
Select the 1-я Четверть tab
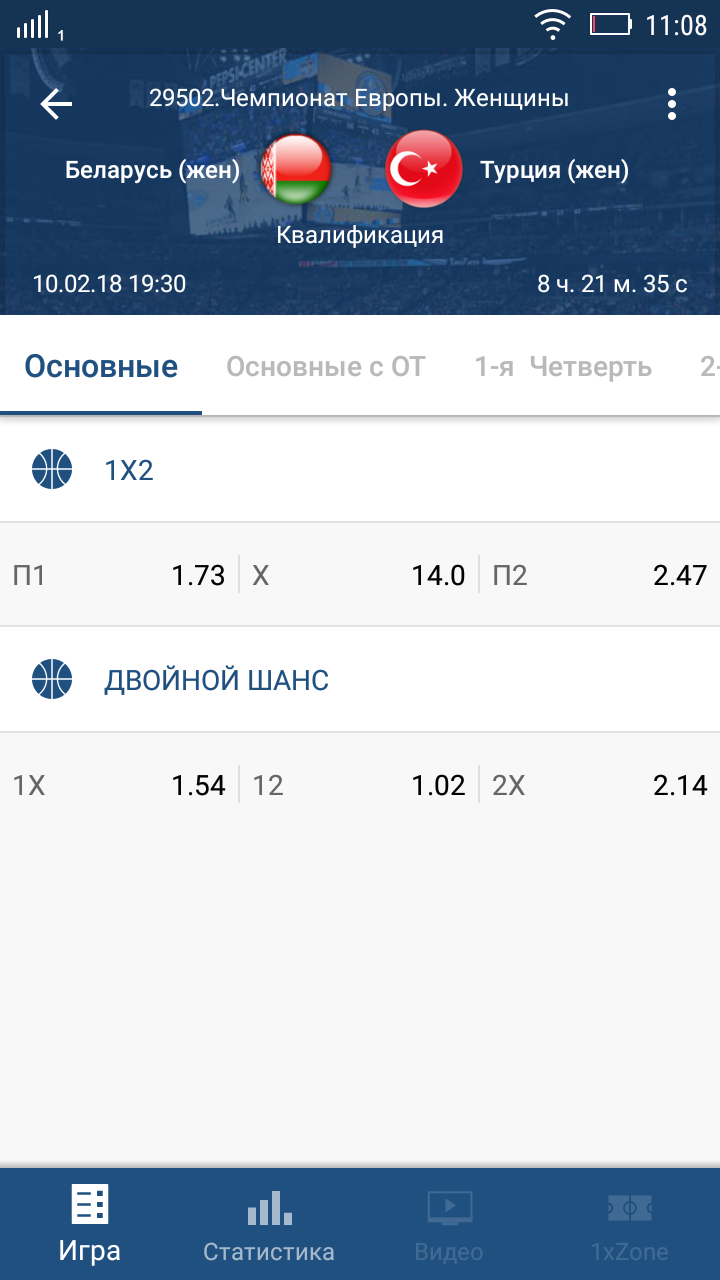[x=563, y=367]
